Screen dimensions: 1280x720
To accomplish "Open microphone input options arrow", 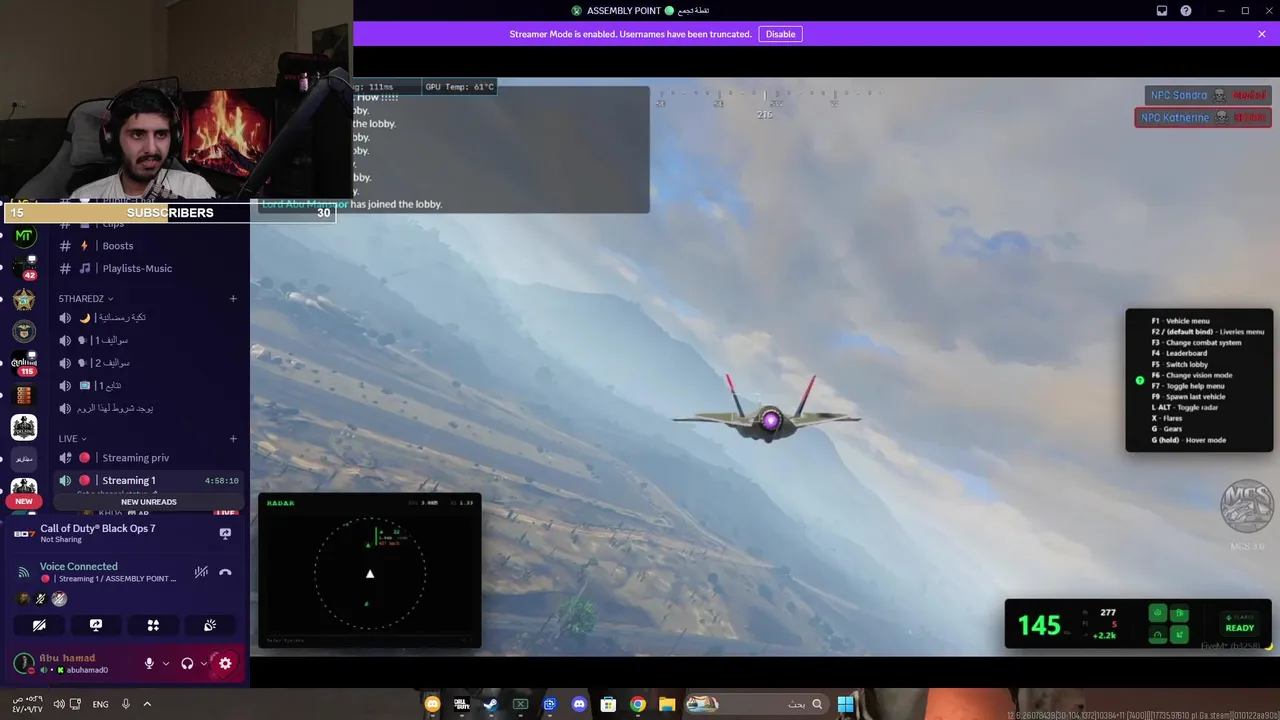I will (x=166, y=663).
